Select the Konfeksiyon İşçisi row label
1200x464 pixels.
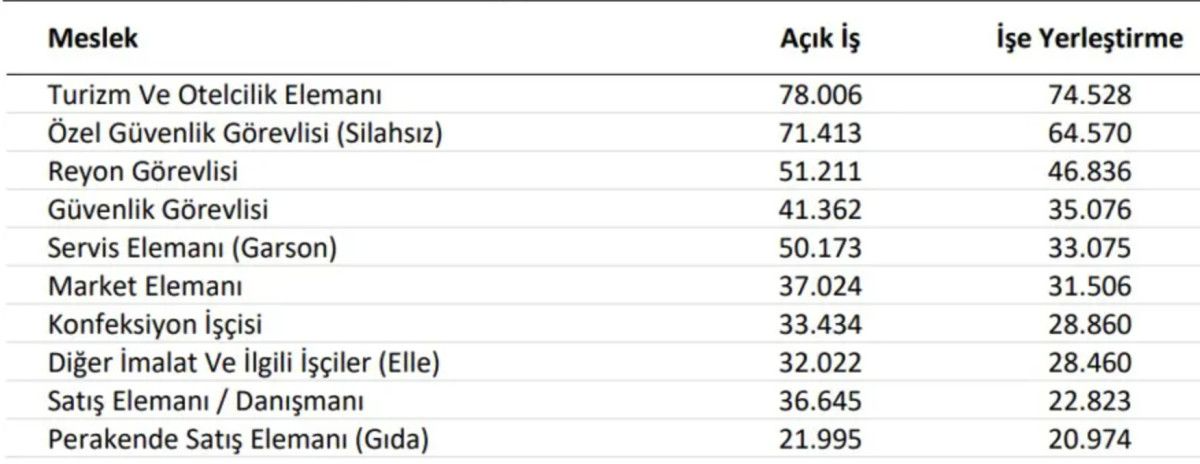tap(155, 325)
